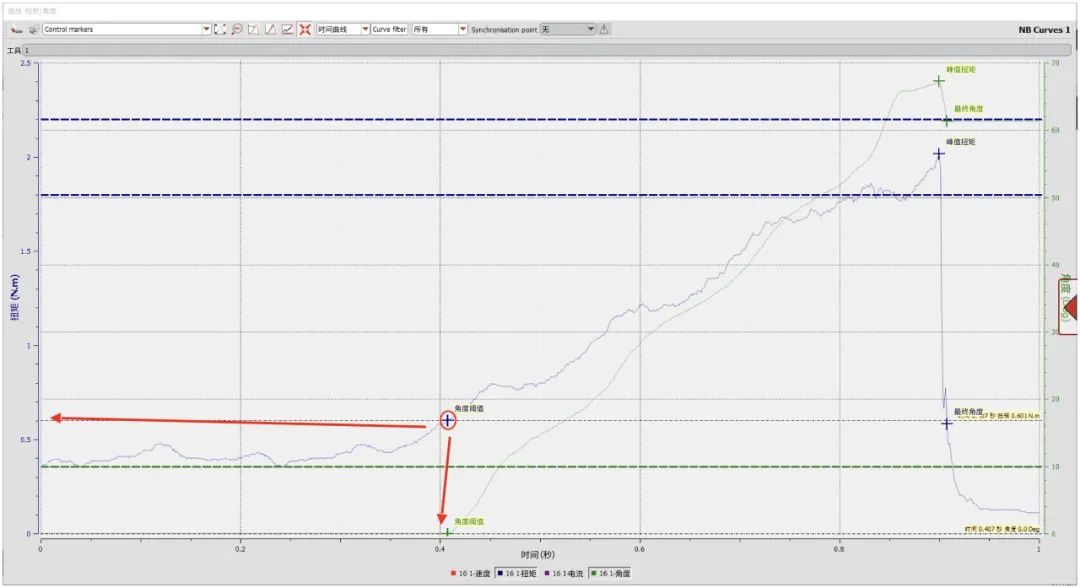Click the NB Curves 1 label

(x=1044, y=30)
